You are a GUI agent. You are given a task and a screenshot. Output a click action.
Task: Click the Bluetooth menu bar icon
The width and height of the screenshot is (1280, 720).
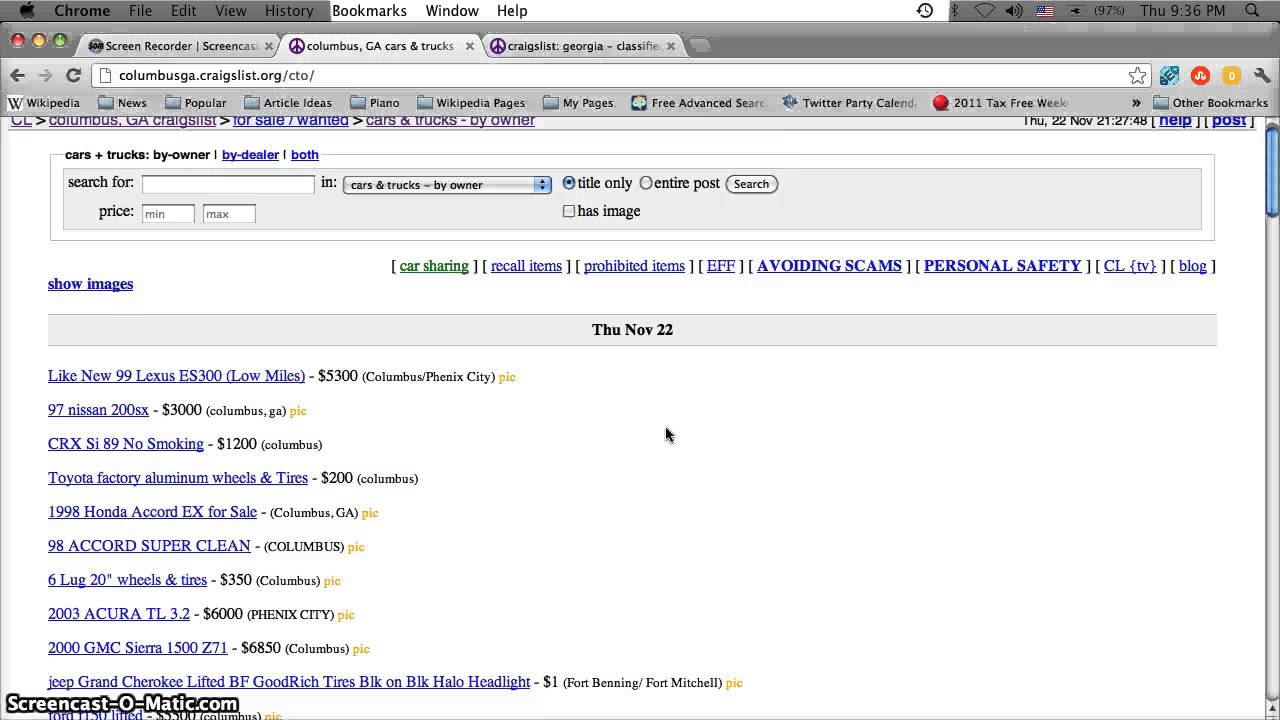click(x=955, y=10)
